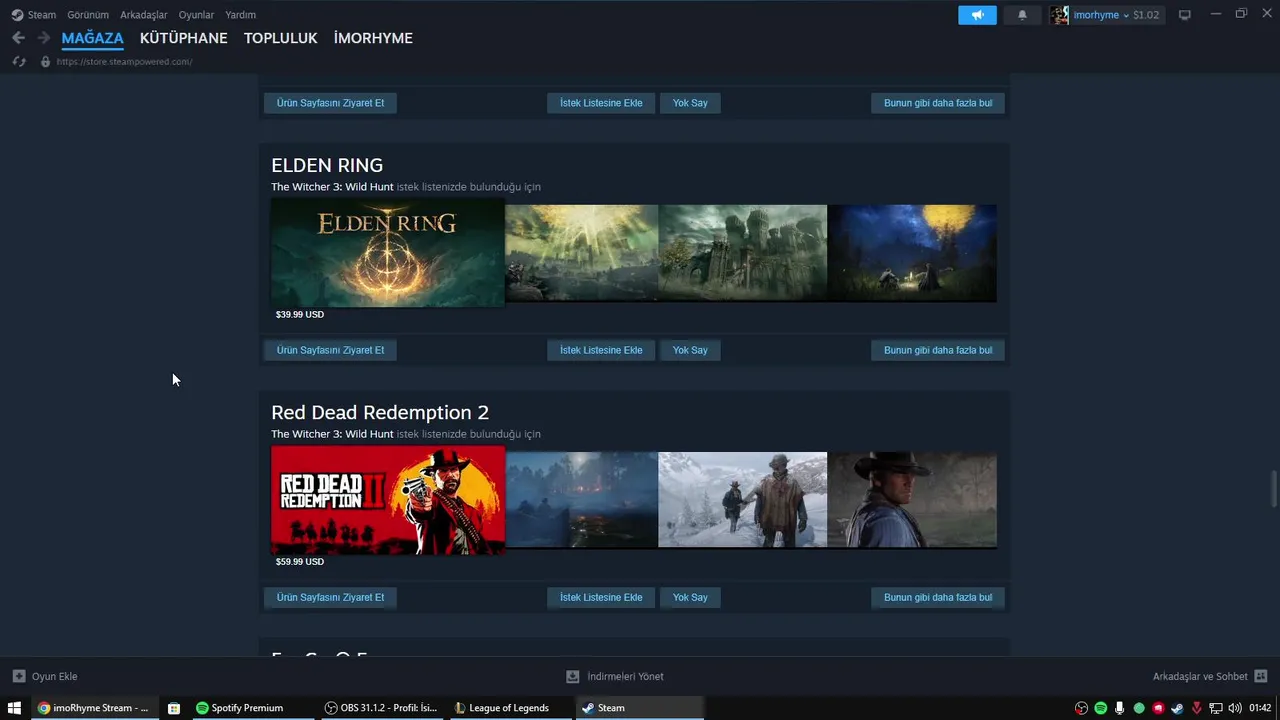Click topmost Bunun gibi daha fazla bul

(x=938, y=103)
